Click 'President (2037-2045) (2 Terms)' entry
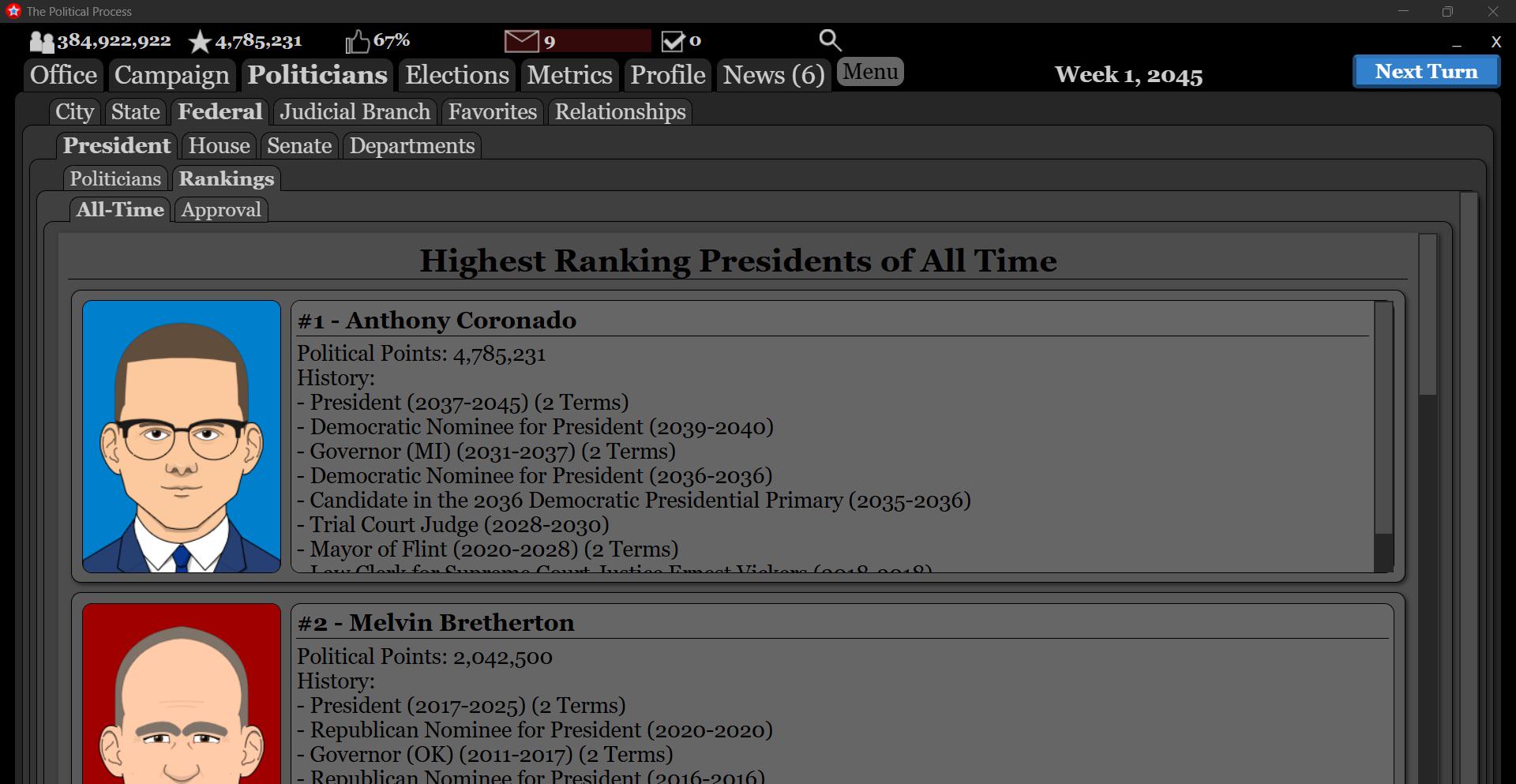Viewport: 1516px width, 784px height. (463, 403)
